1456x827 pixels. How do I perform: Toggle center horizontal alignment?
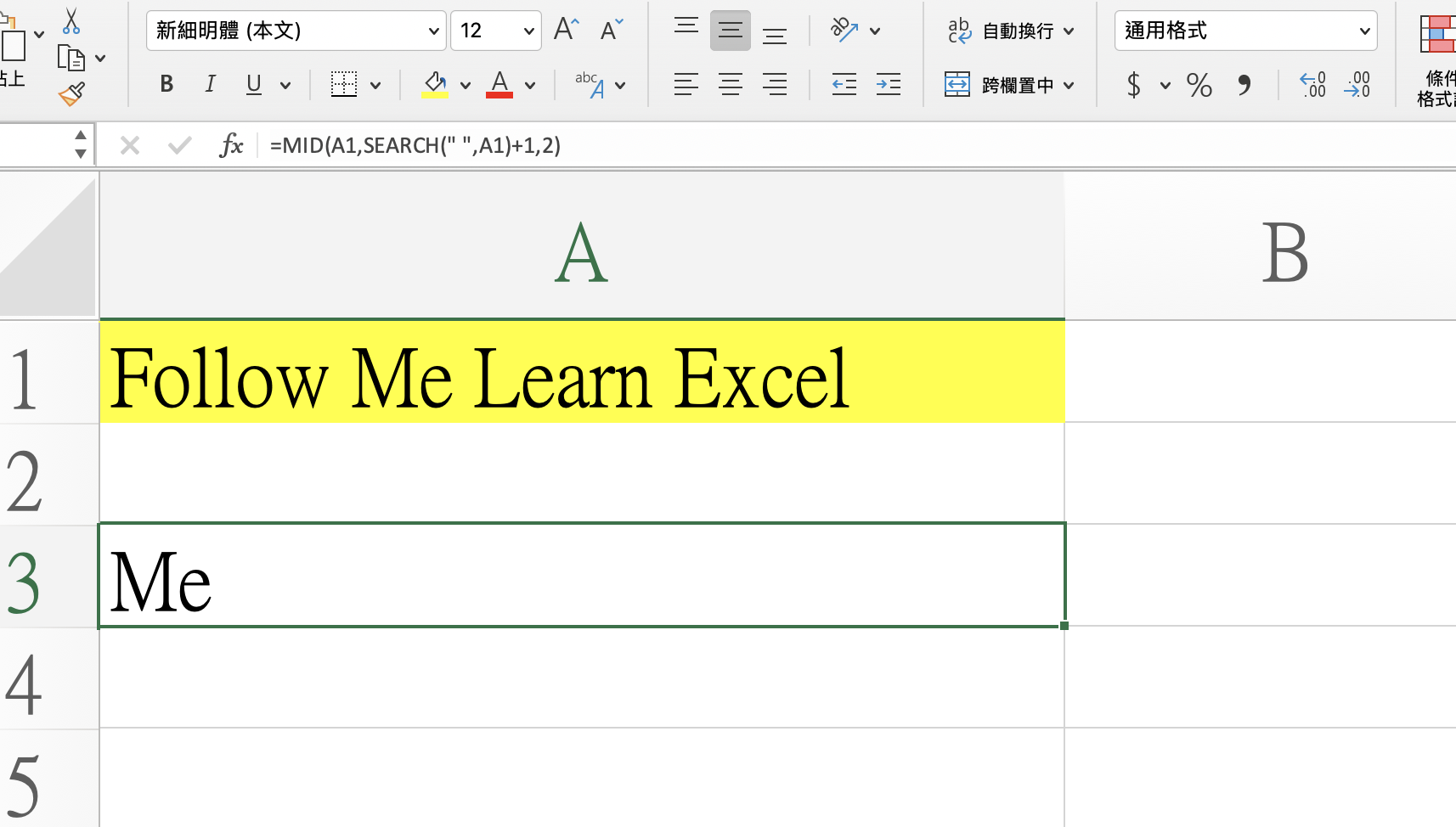pos(730,84)
